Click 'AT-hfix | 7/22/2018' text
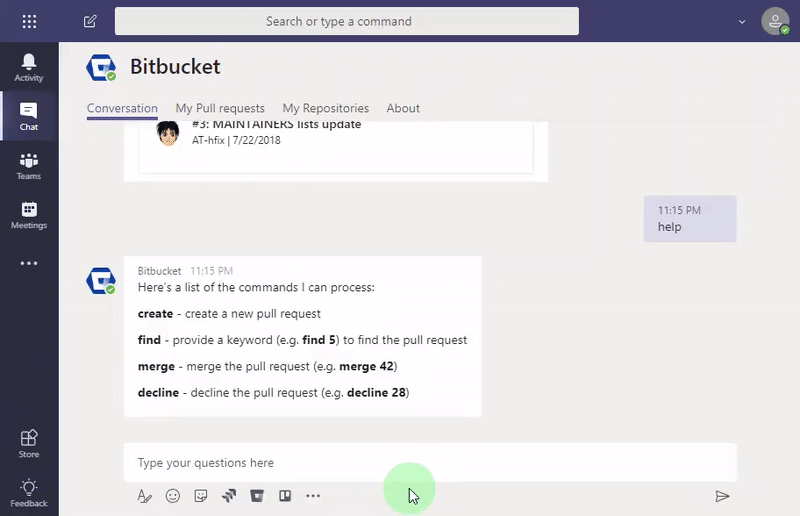Image resolution: width=800 pixels, height=516 pixels. pyautogui.click(x=236, y=140)
